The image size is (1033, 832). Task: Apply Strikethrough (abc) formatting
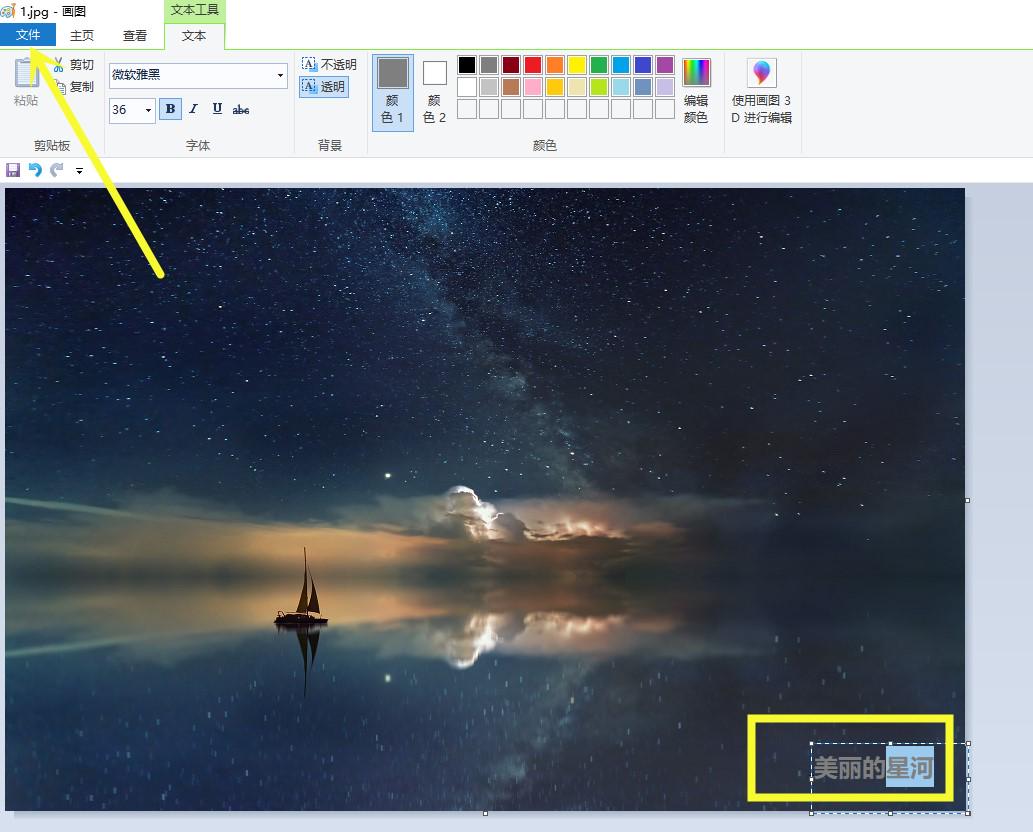pos(240,109)
